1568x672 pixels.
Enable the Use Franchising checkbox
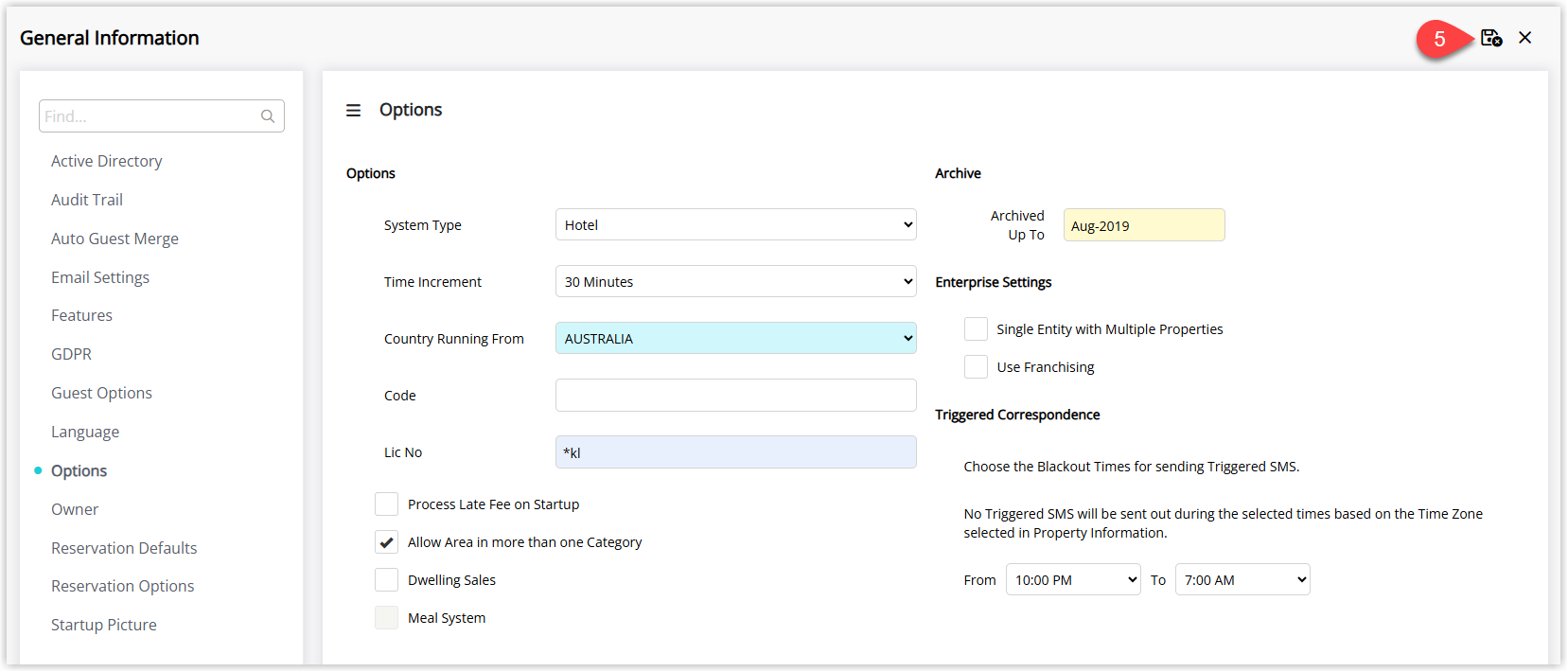976,366
